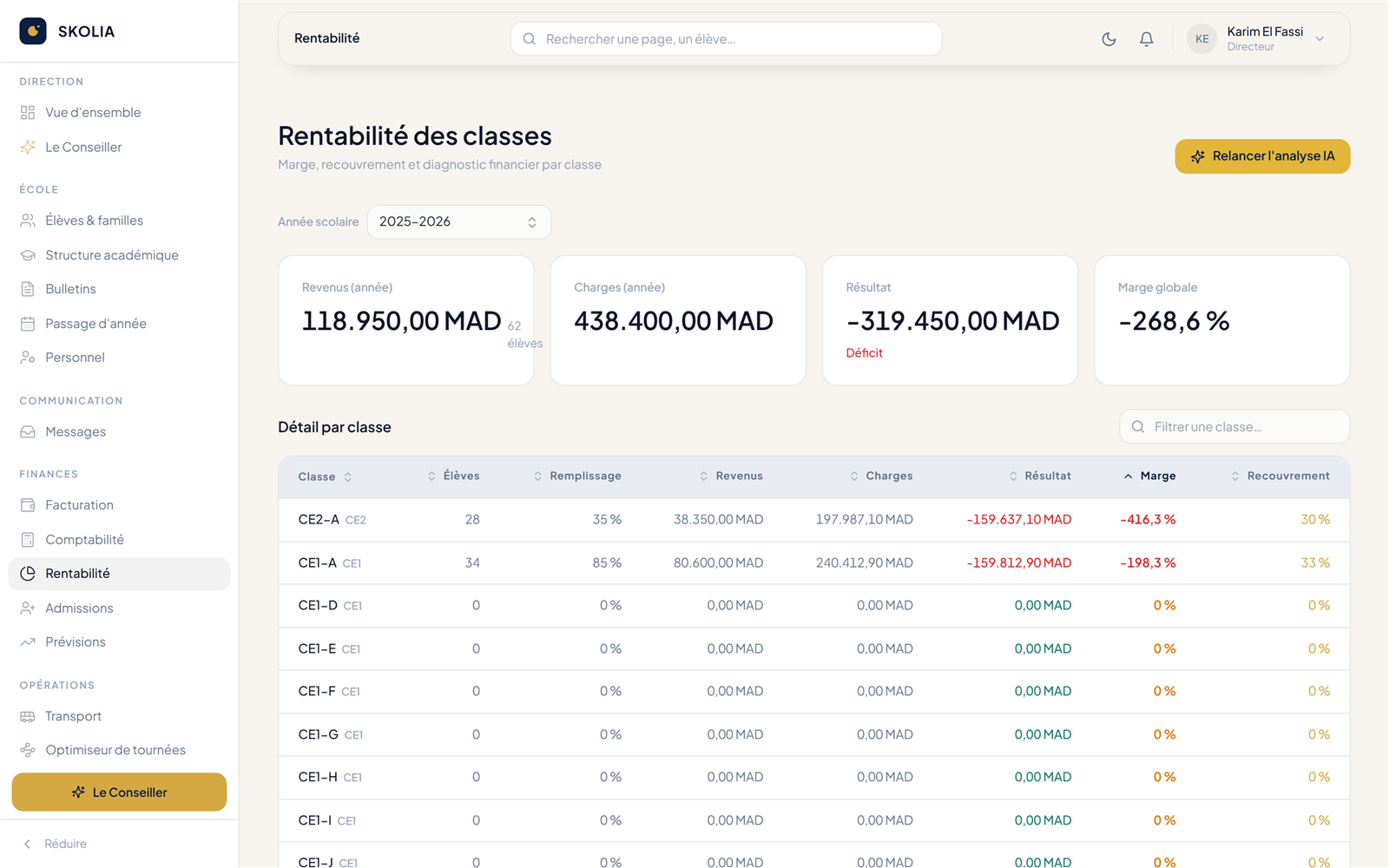Sort table by Classe column
The image size is (1389, 868).
(325, 477)
